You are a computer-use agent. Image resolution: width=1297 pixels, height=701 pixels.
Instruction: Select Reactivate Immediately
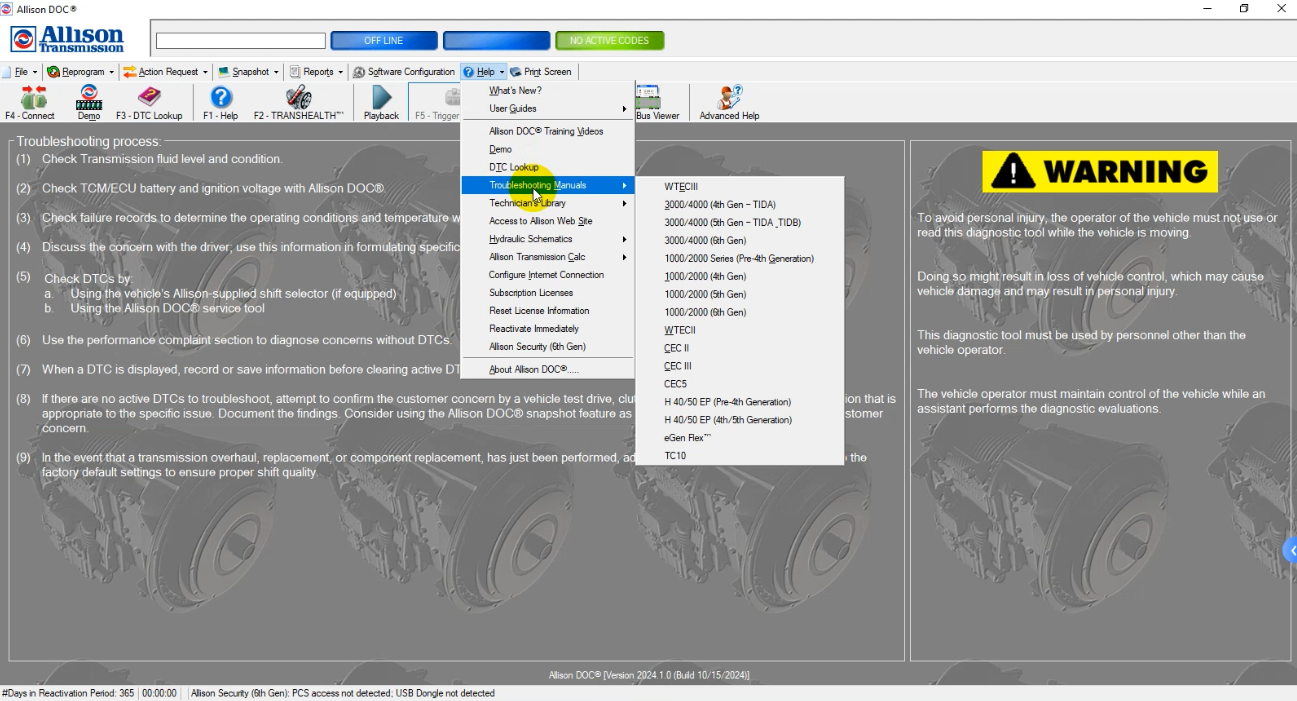tap(547, 329)
